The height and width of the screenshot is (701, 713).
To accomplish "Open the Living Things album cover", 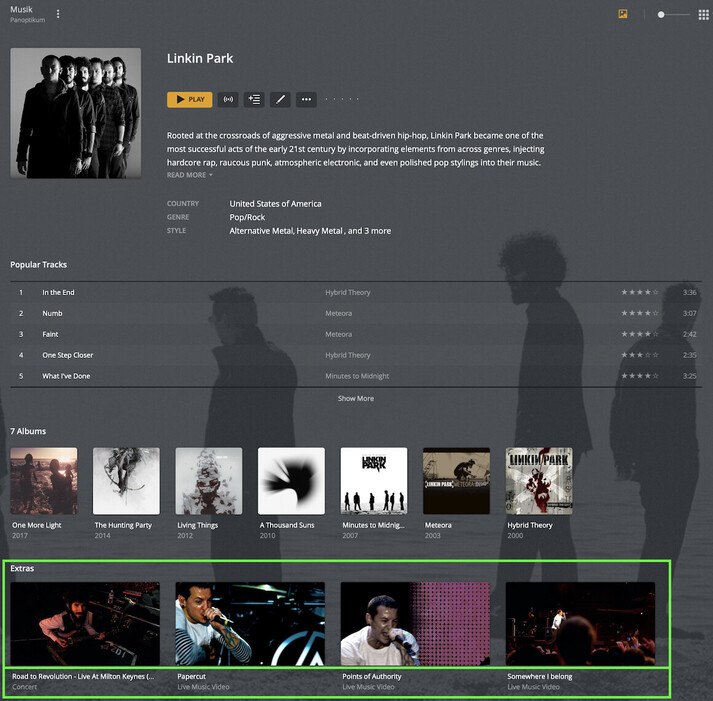I will coord(209,481).
